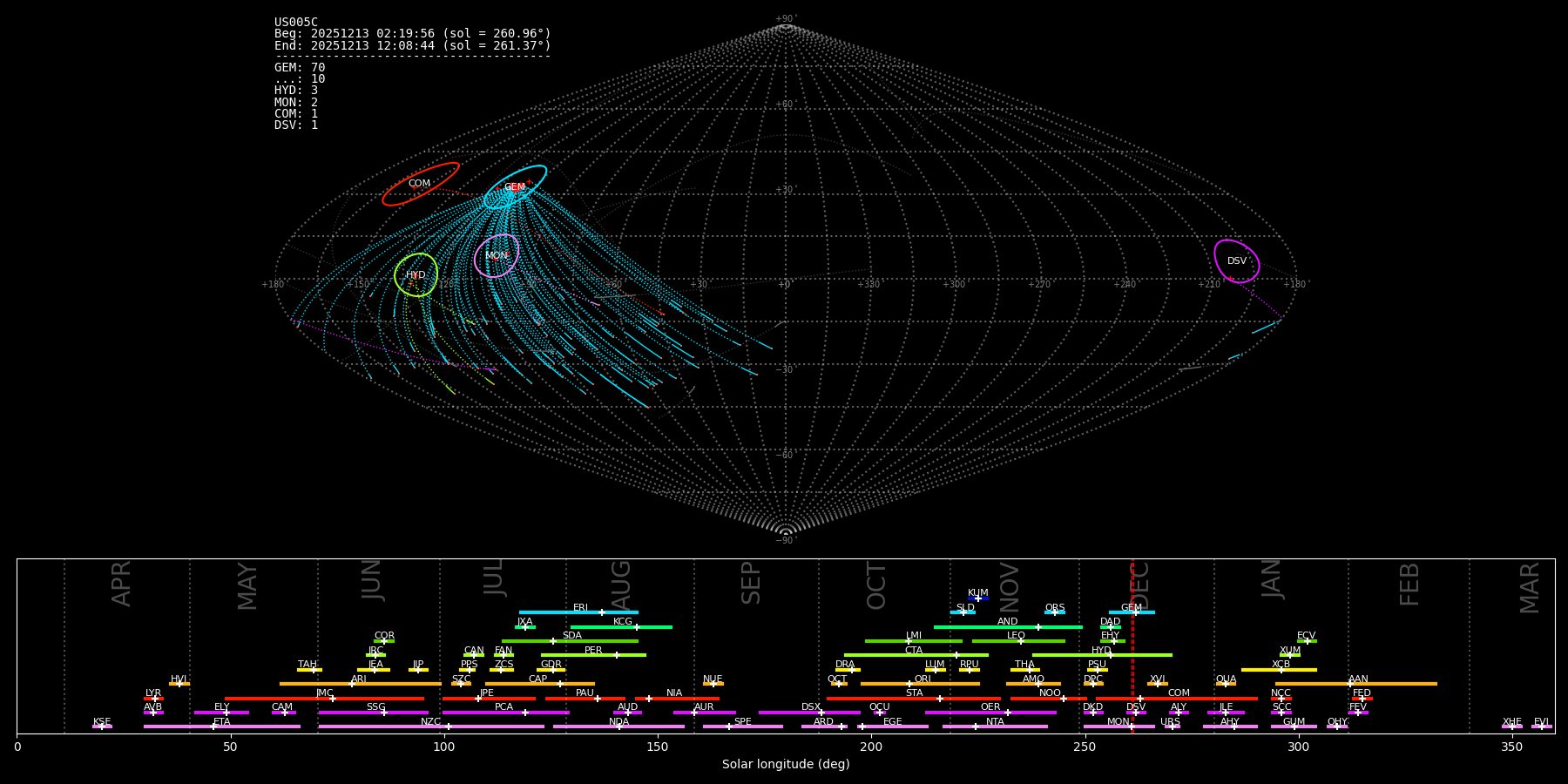Click the CTA shower bar in the timeline
This screenshot has width=1568, height=784.
(x=916, y=655)
